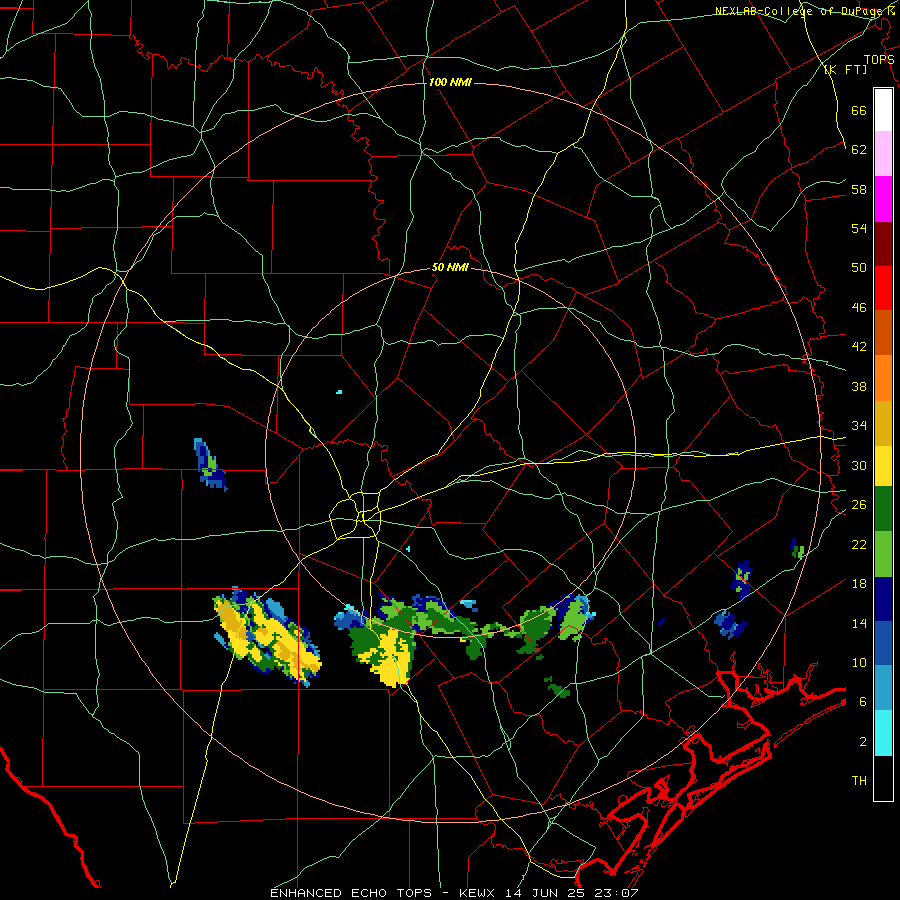The width and height of the screenshot is (900, 900).
Task: Click the legend value 30
Action: 859,465
